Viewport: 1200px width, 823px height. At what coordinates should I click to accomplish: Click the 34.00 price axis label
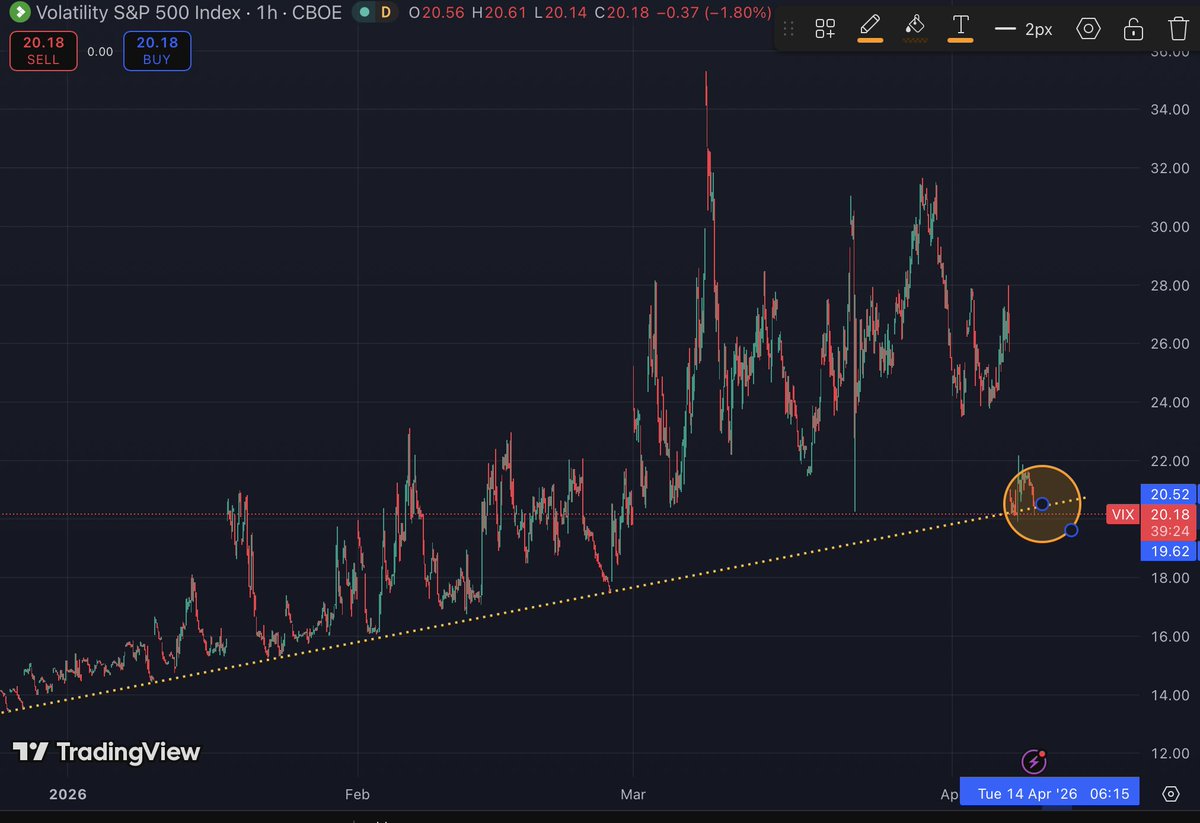click(x=1168, y=109)
